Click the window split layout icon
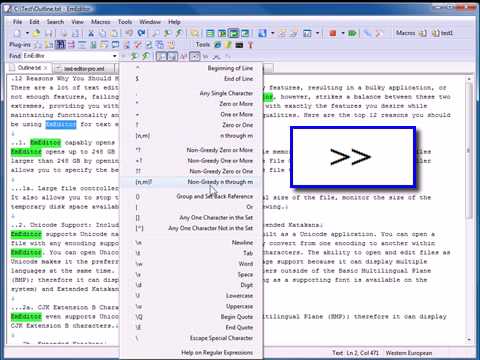 point(307,33)
